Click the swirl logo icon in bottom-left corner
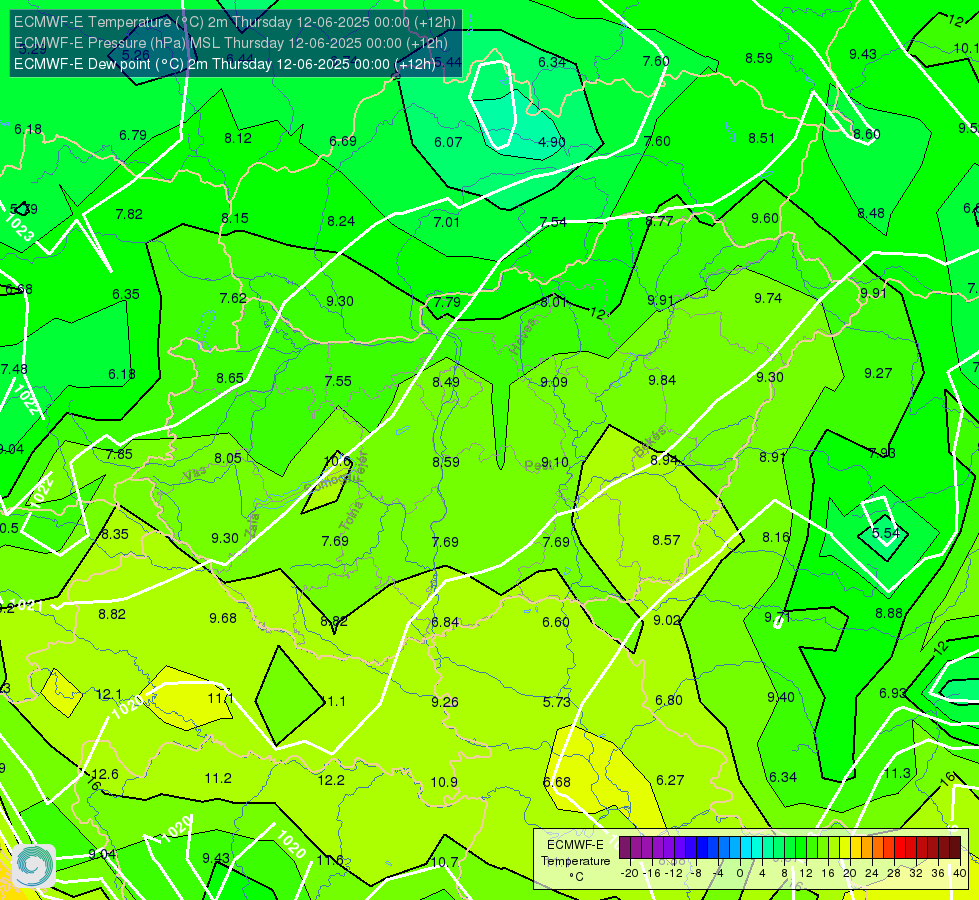Viewport: 979px width, 900px height. (x=34, y=866)
